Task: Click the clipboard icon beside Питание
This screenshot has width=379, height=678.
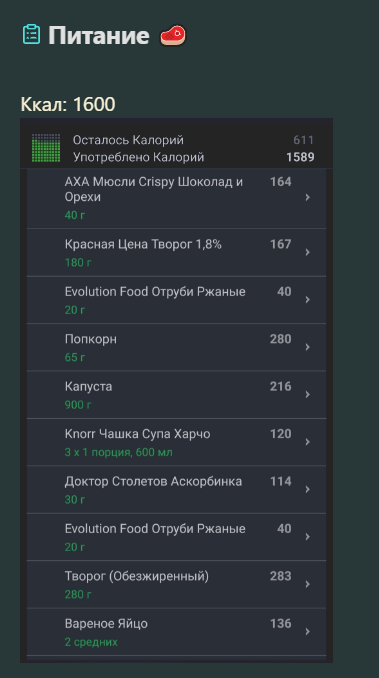Action: (31, 35)
